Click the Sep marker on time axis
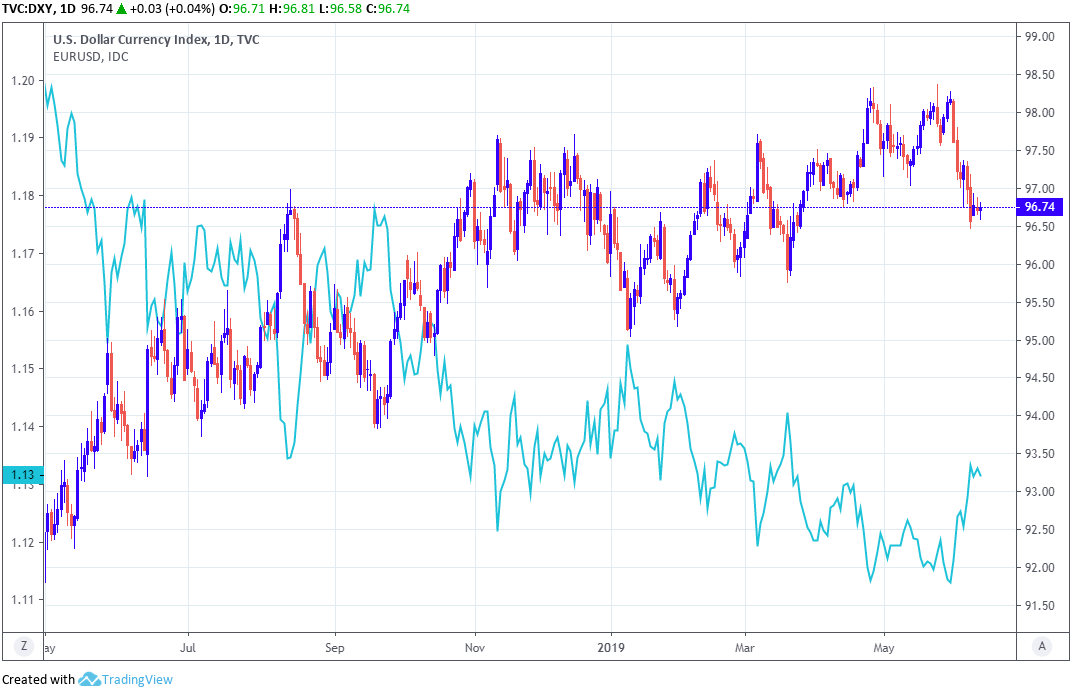Image resolution: width=1076 pixels, height=693 pixels. pyautogui.click(x=334, y=647)
